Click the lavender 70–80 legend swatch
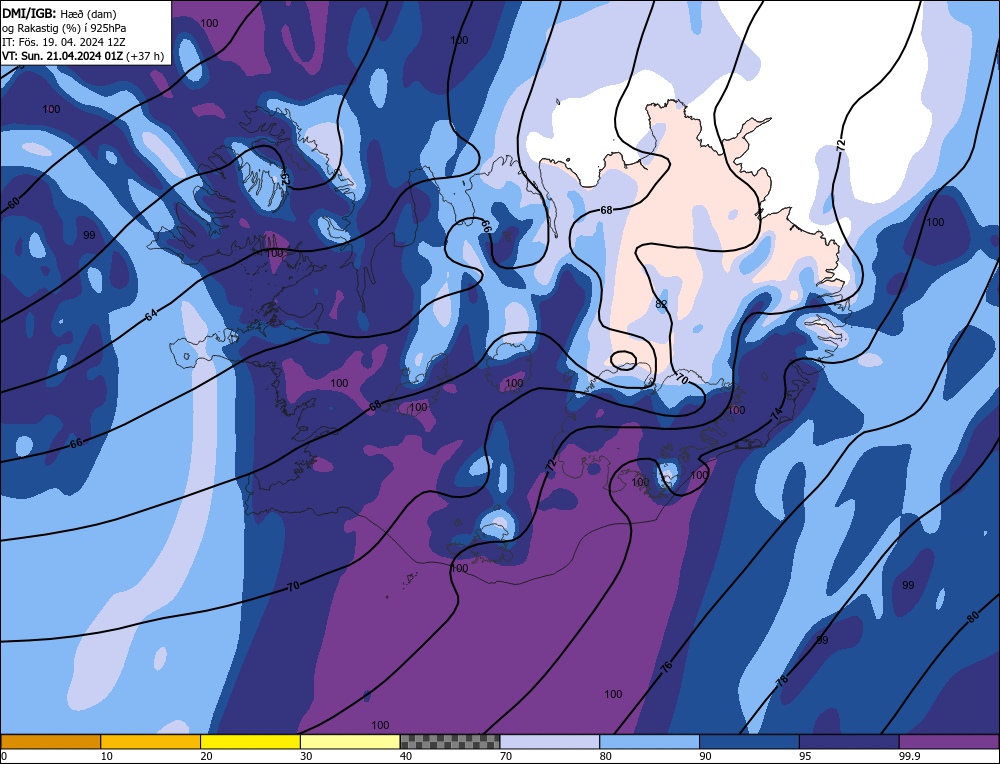 point(550,741)
